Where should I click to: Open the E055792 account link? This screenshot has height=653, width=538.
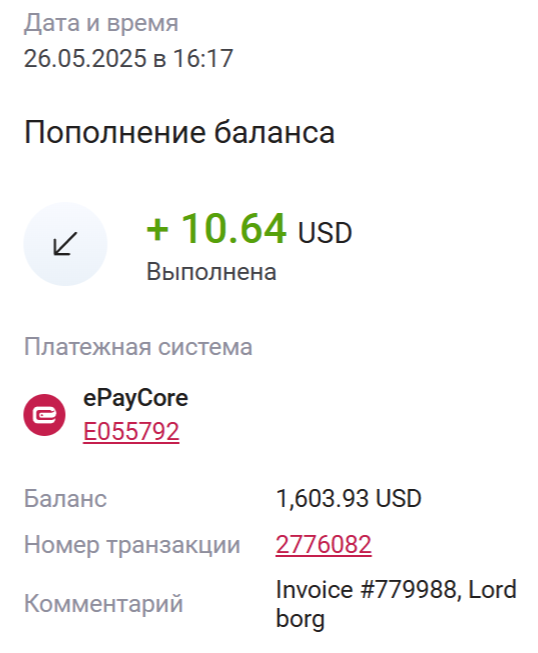click(x=131, y=431)
